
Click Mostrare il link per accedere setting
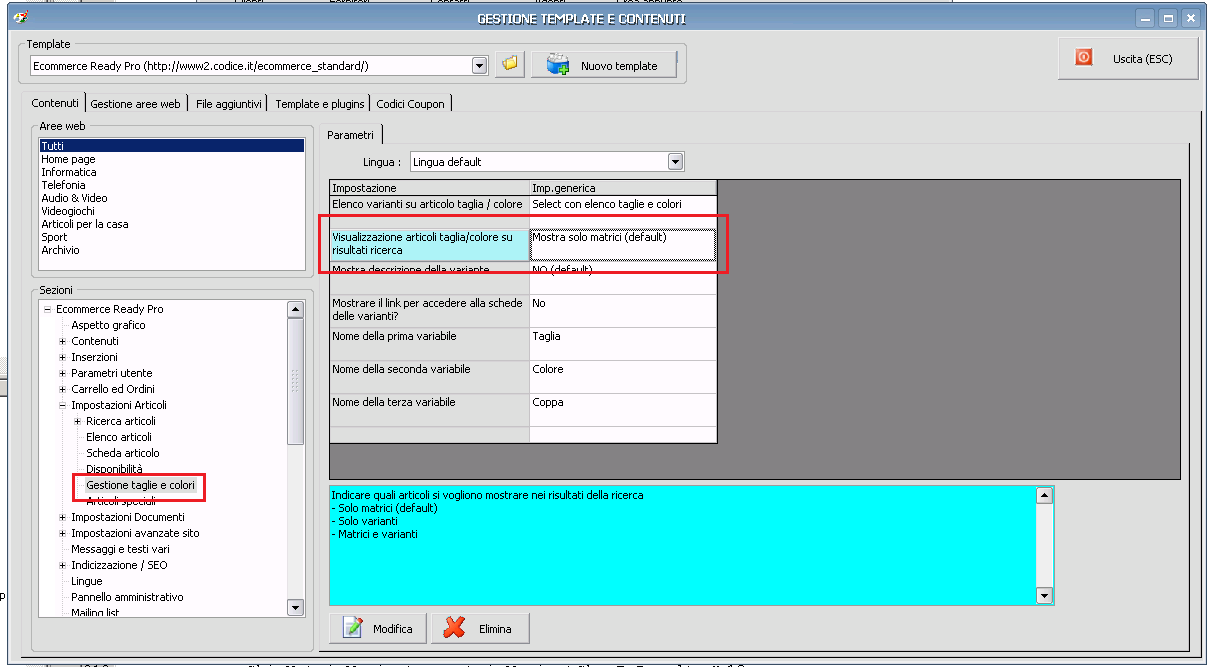pyautogui.click(x=429, y=310)
